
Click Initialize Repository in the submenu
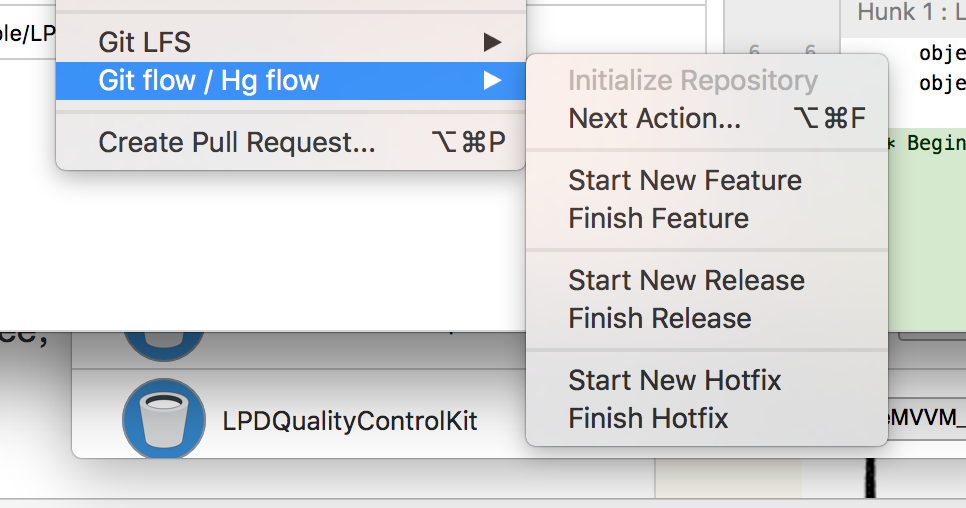pos(692,81)
